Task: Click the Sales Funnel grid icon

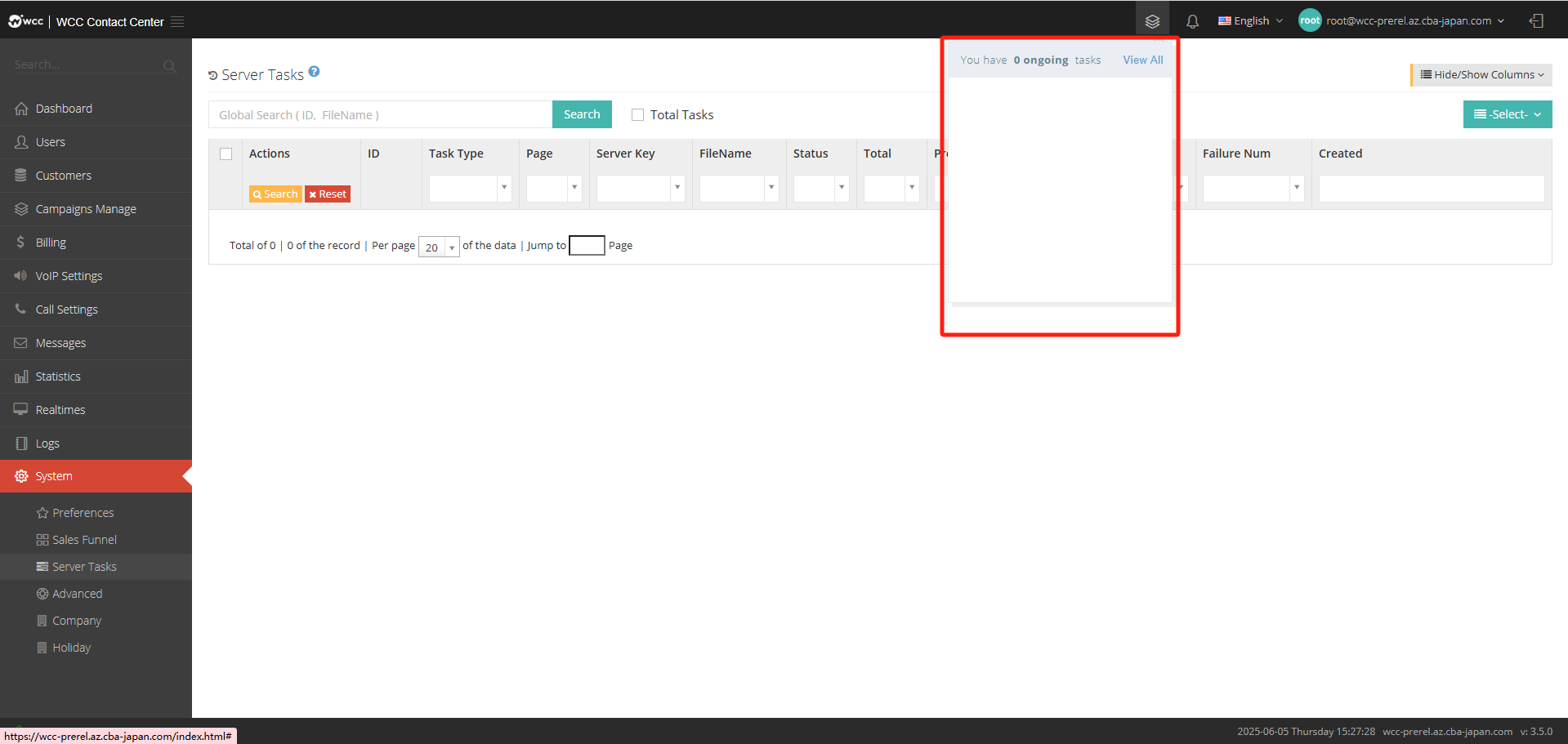Action: click(x=42, y=540)
